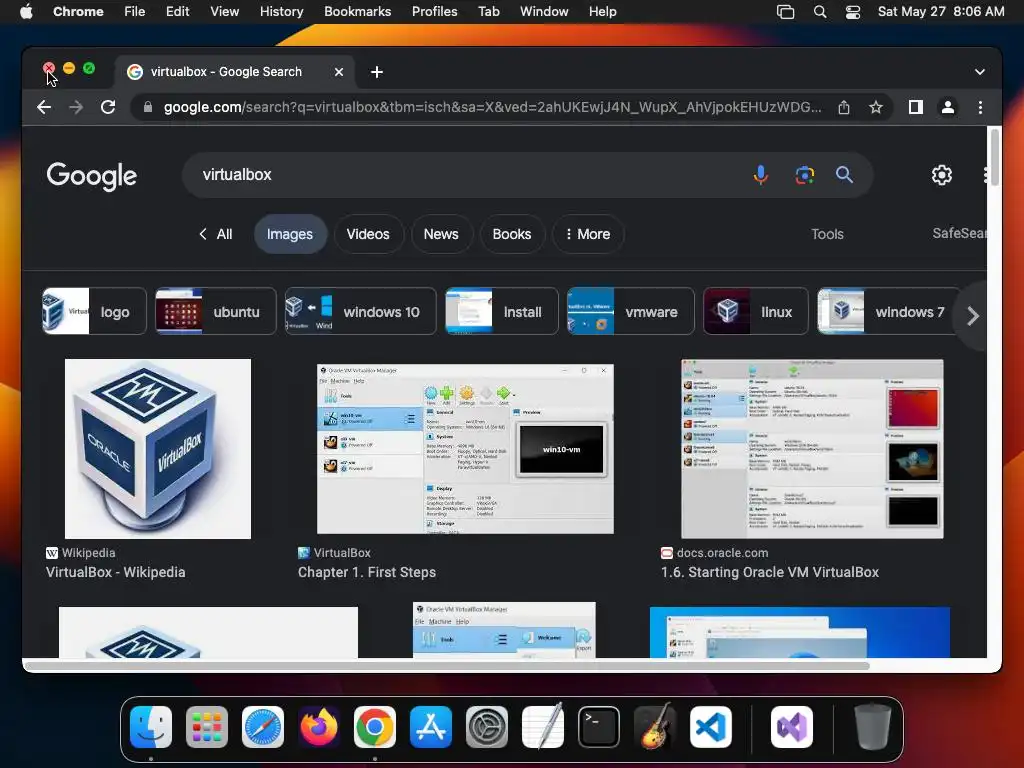Open the SafeSearch setting
Screen dimensions: 1024x768
(959, 233)
